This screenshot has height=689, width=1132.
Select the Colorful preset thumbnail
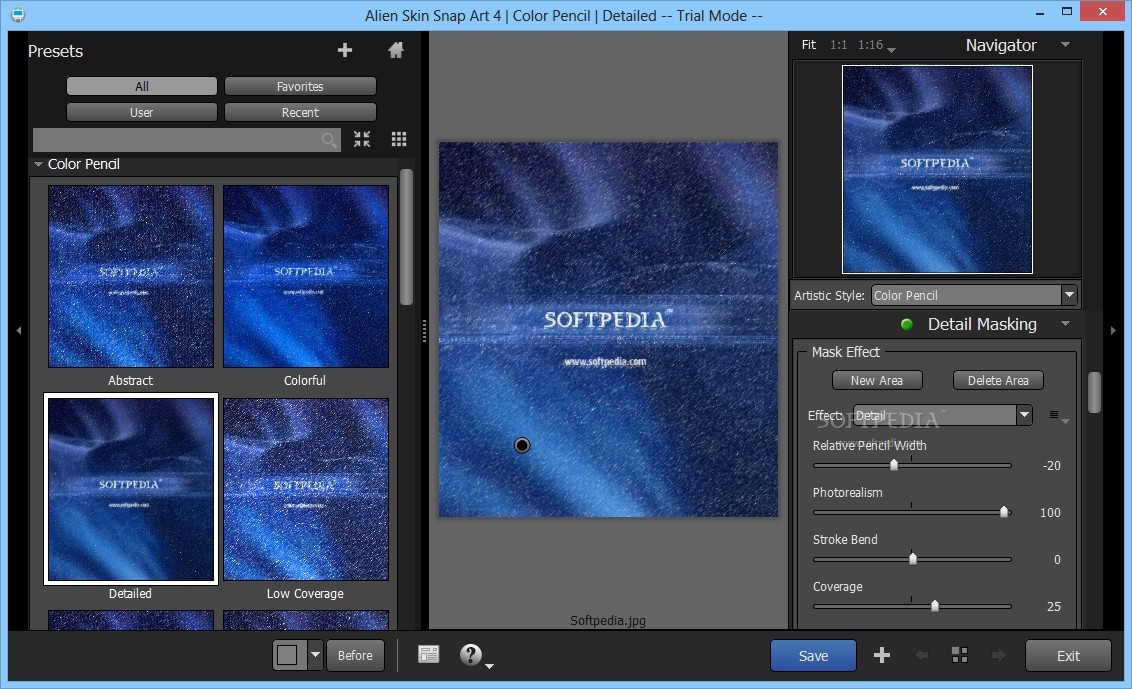(305, 277)
